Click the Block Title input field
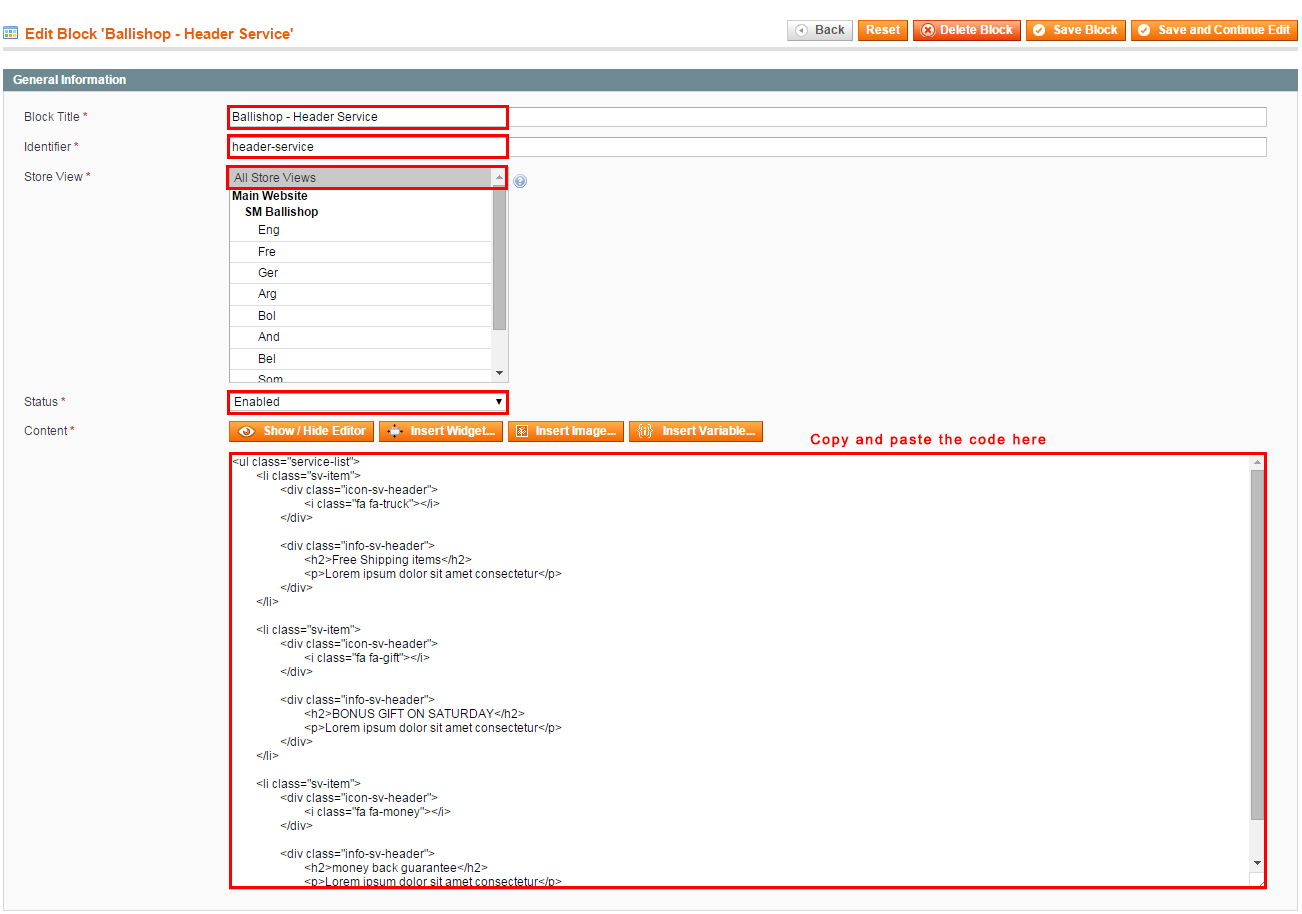This screenshot has width=1302, height=914. pos(747,117)
